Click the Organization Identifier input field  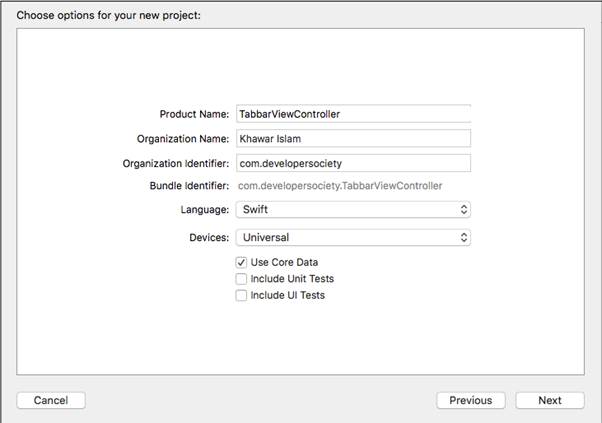click(x=352, y=163)
